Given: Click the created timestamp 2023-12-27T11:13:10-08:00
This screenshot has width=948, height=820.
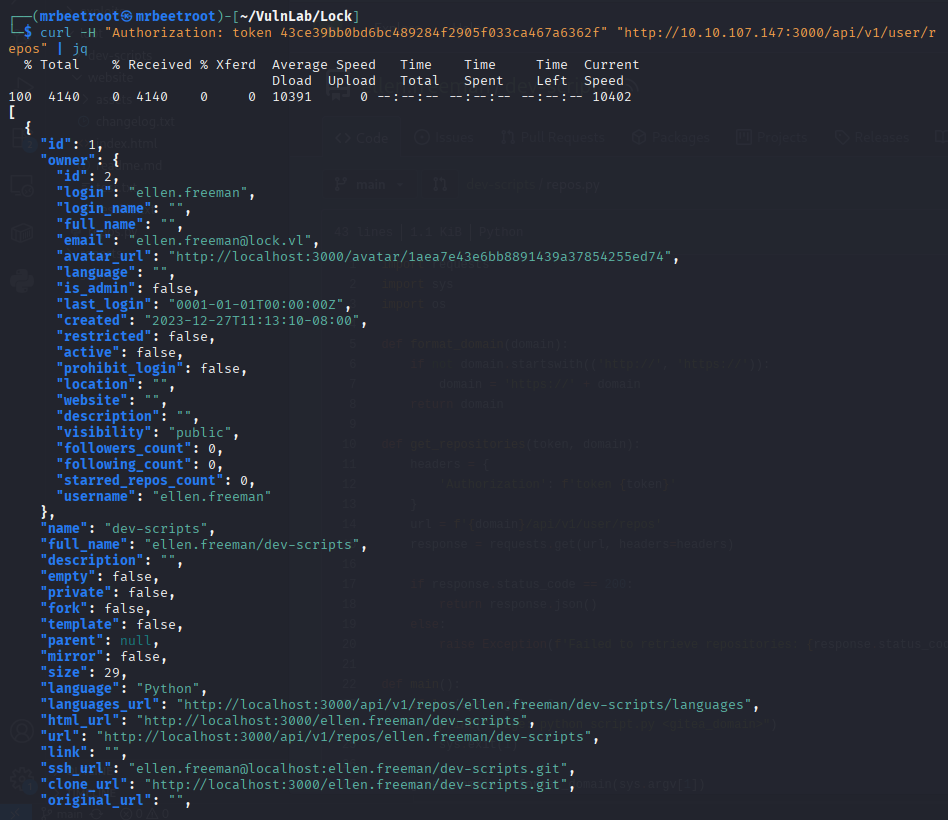Looking at the screenshot, I should click(x=252, y=321).
